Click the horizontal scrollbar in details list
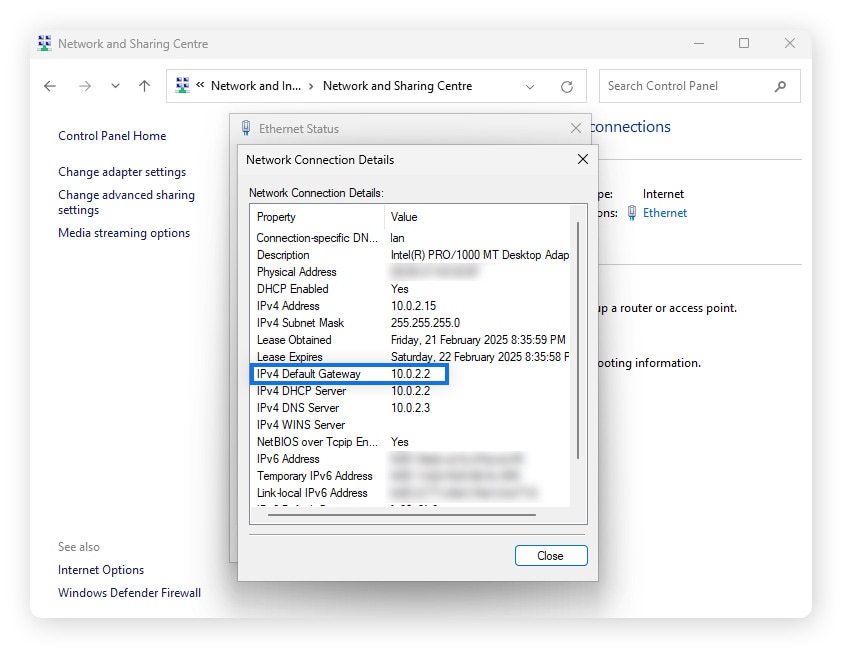The image size is (842, 648). point(402,515)
